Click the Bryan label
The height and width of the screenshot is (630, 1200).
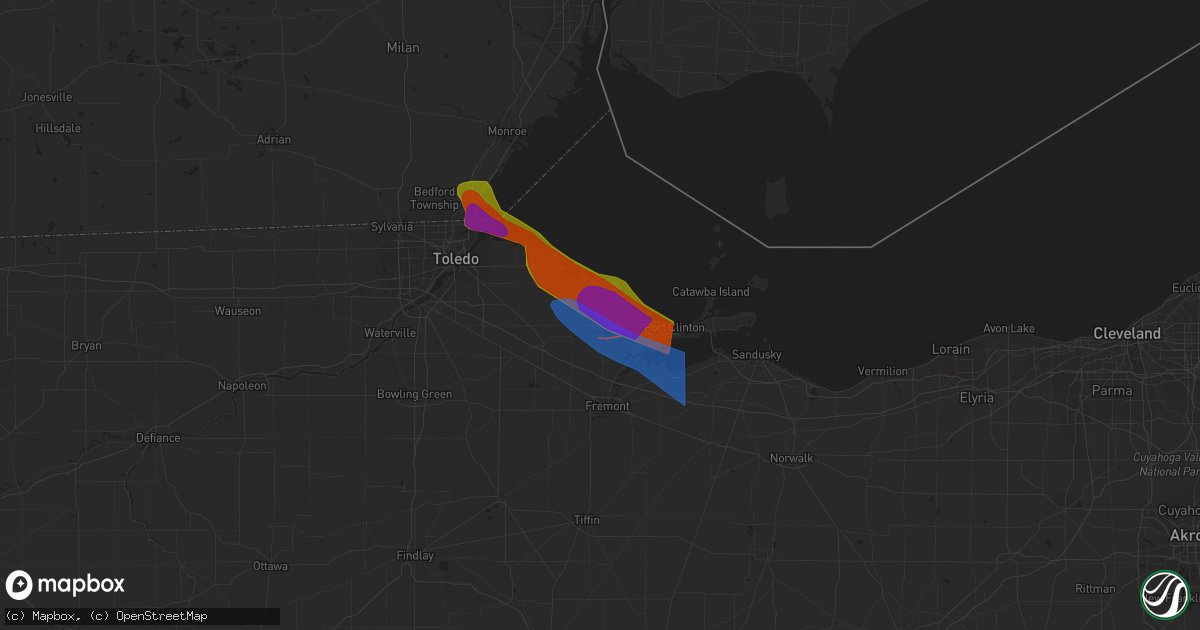tap(86, 345)
